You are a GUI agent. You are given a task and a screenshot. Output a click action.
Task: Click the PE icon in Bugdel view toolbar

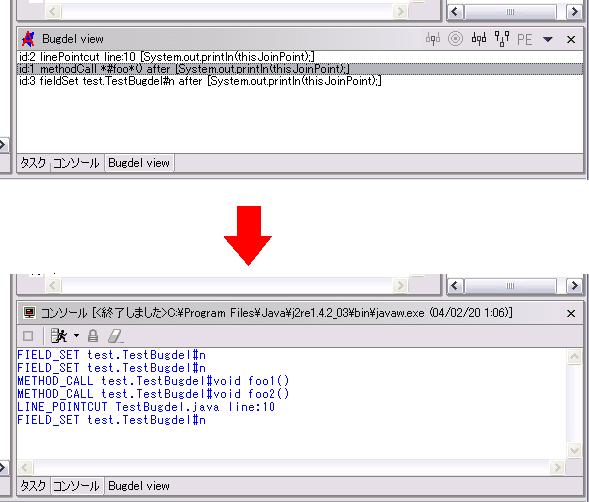click(525, 39)
